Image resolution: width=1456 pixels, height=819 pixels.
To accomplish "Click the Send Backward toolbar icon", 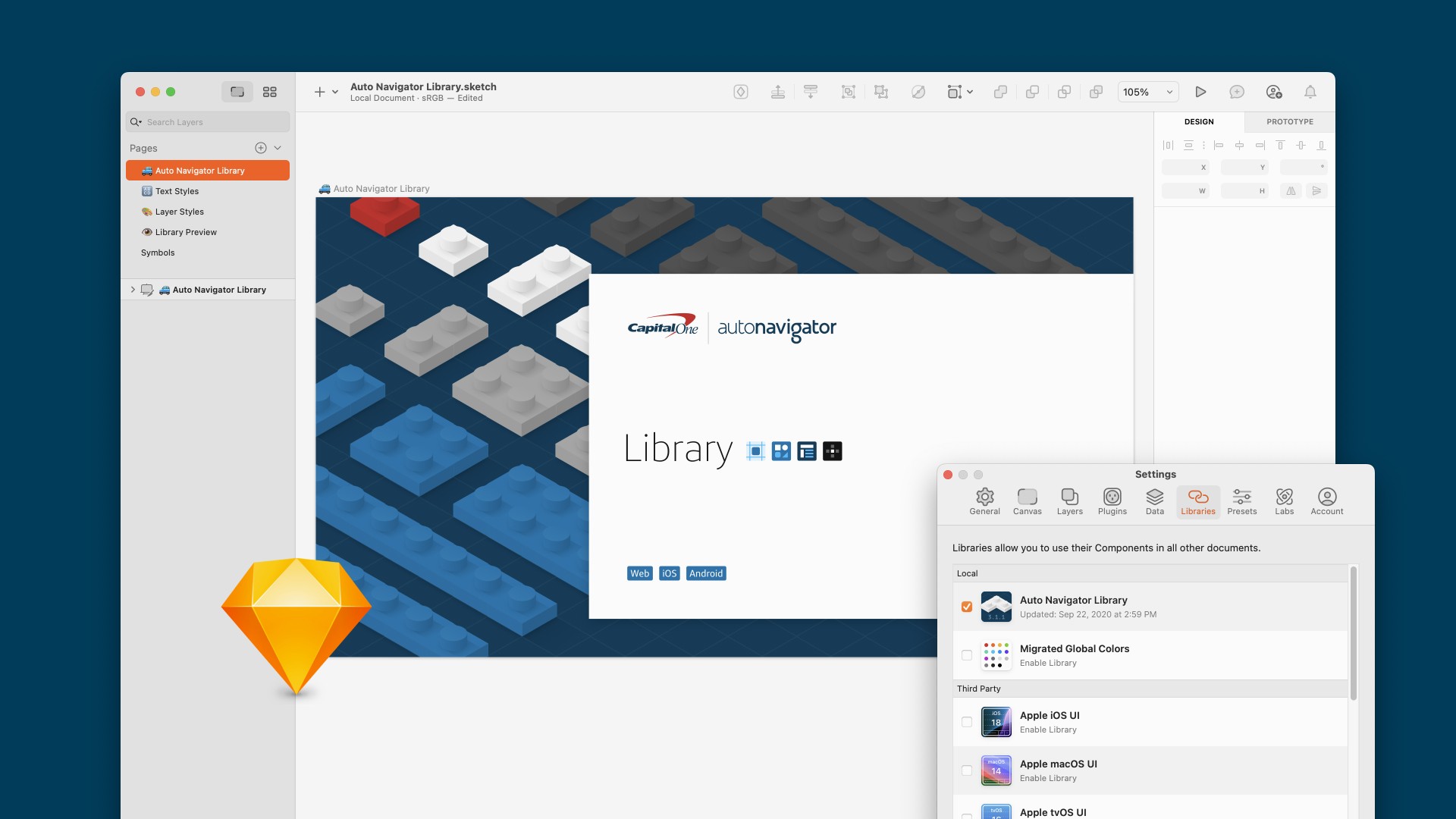I will point(811,92).
